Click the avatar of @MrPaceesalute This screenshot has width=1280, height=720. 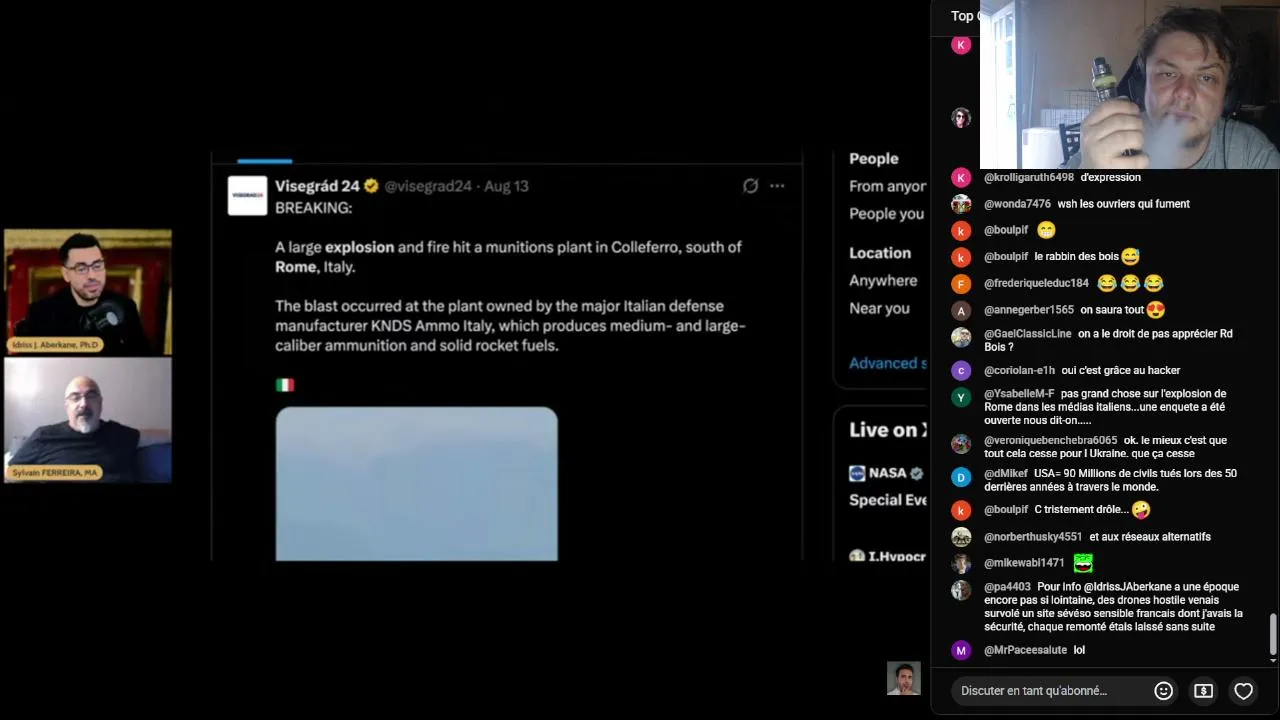click(x=961, y=650)
